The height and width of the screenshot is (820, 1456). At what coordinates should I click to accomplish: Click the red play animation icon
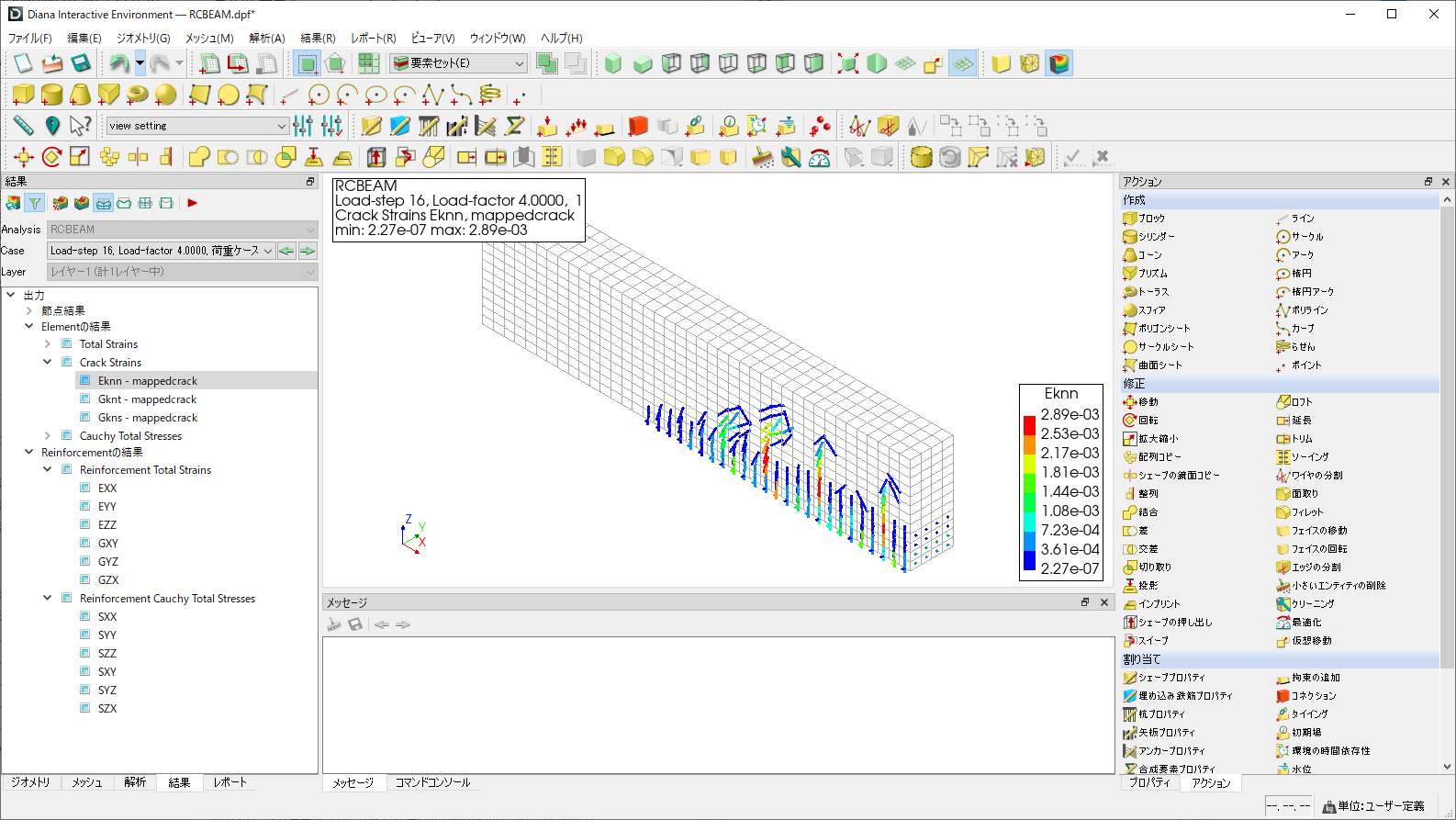[x=193, y=203]
